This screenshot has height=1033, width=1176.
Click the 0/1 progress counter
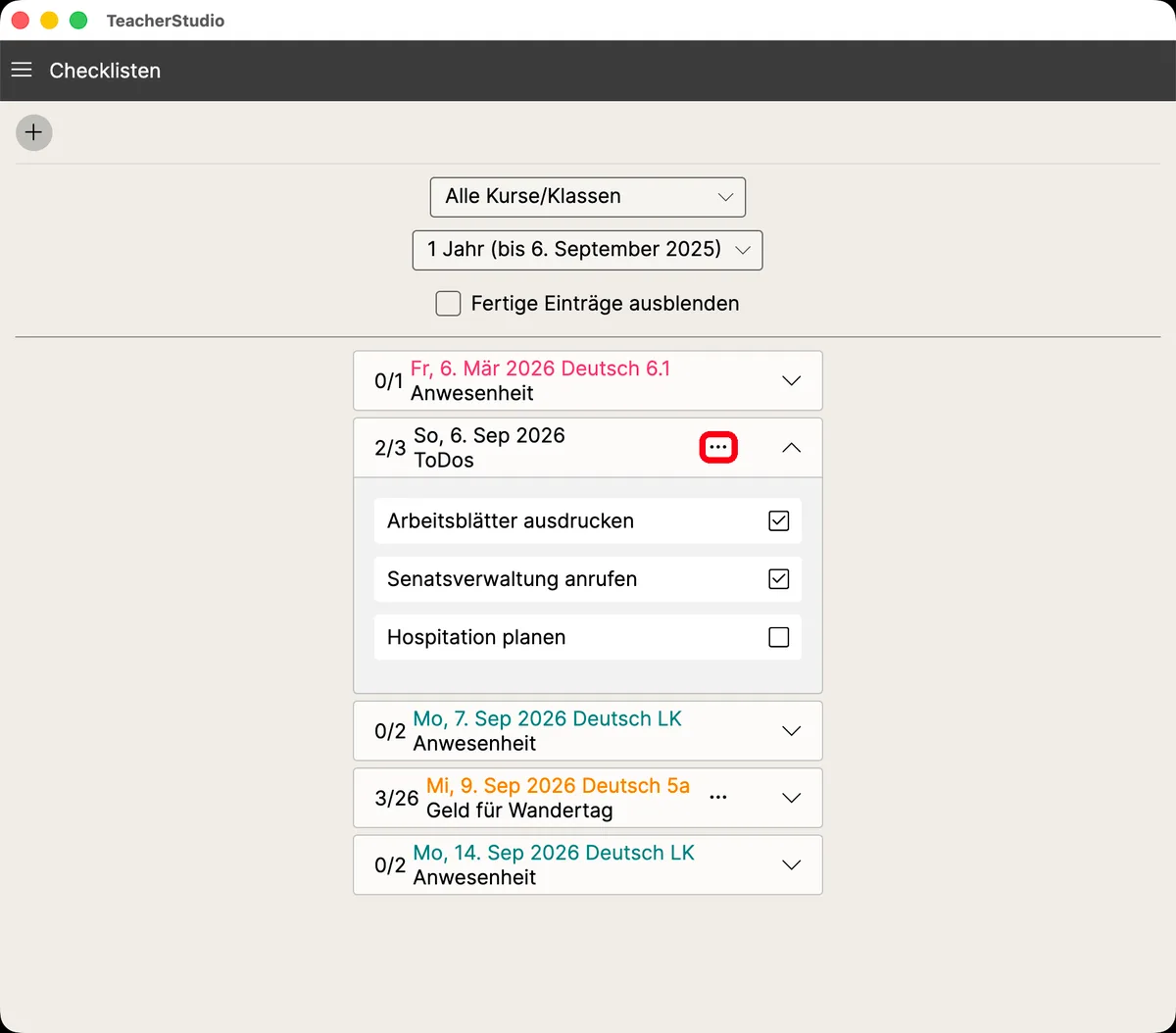pyautogui.click(x=389, y=380)
